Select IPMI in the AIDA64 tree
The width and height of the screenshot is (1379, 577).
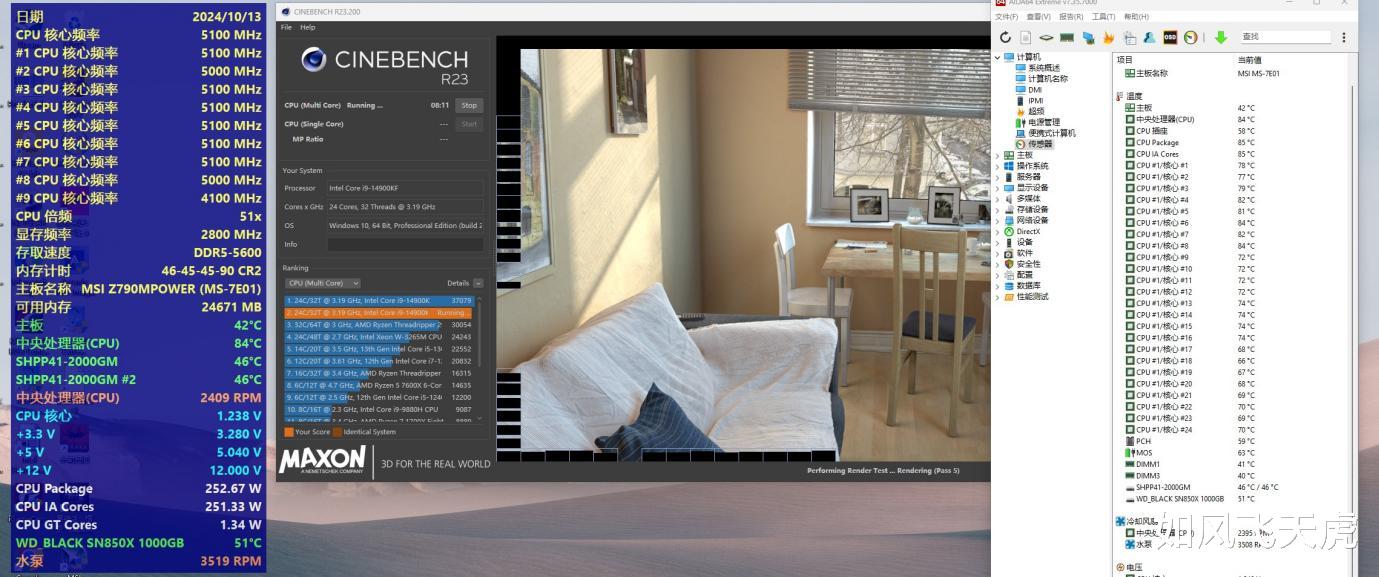(1036, 100)
